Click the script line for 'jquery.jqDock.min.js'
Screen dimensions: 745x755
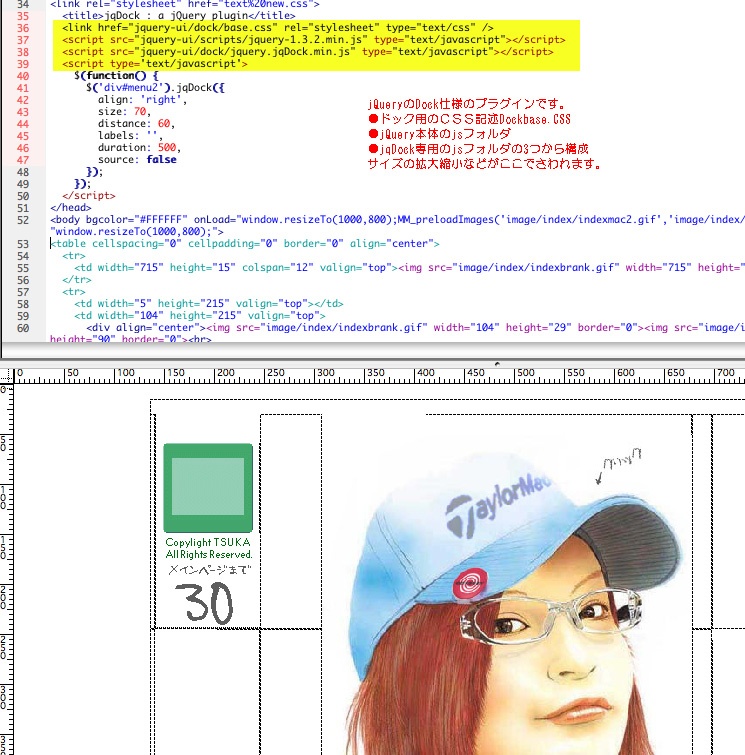[x=308, y=52]
